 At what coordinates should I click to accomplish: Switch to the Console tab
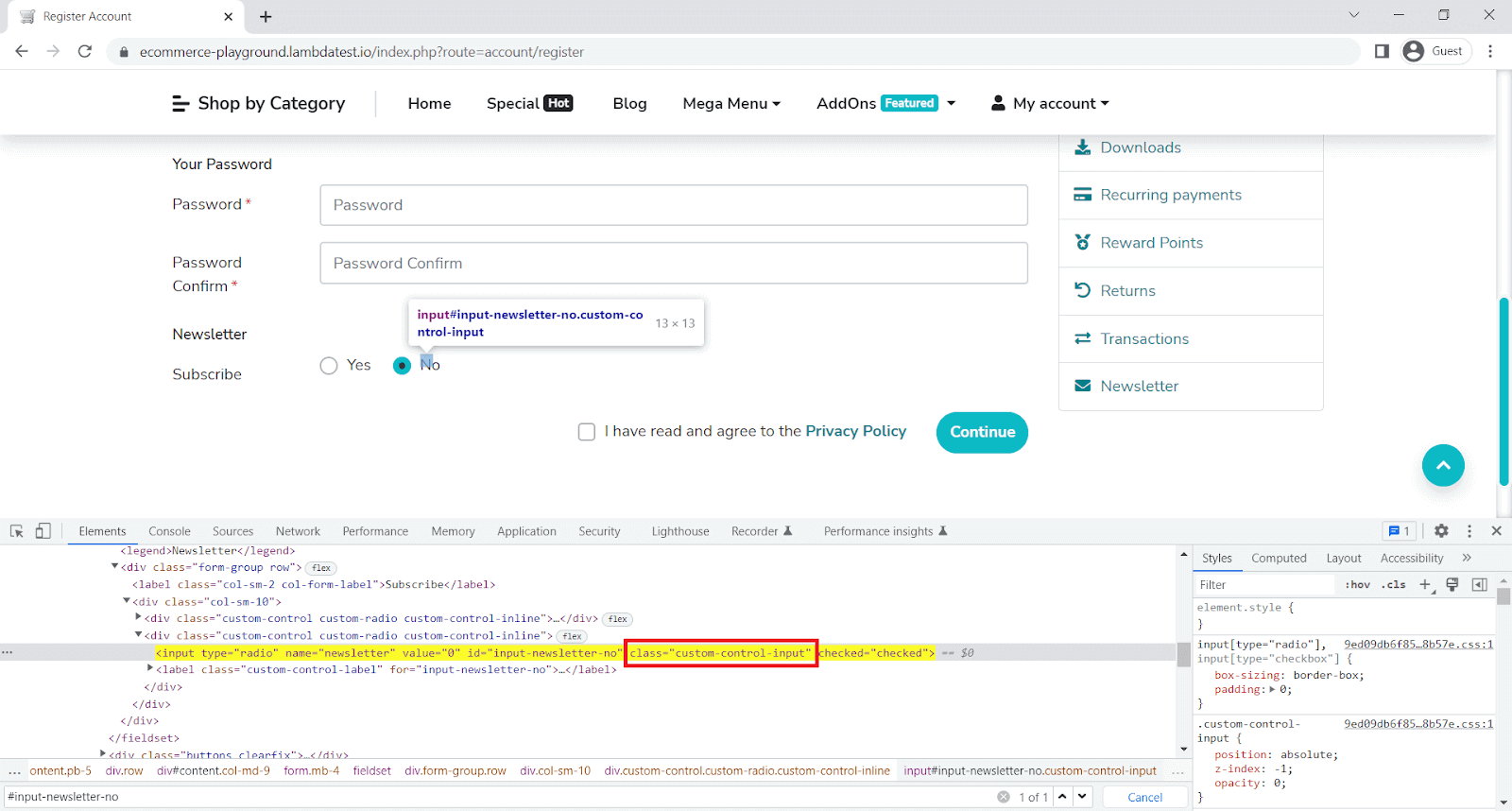tap(169, 531)
